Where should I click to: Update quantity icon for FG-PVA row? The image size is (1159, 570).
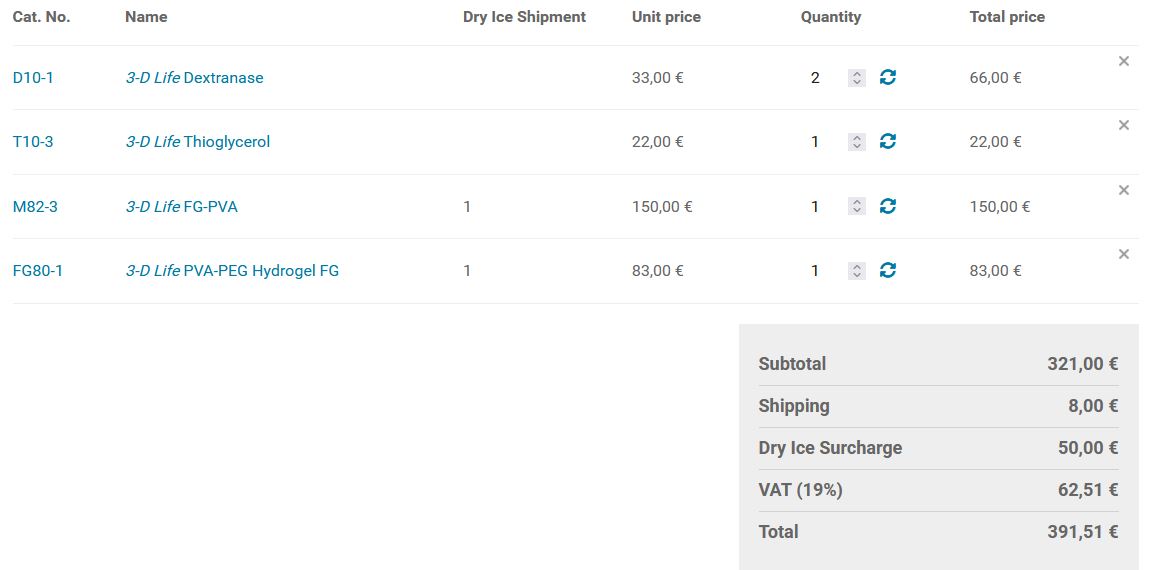[x=887, y=206]
